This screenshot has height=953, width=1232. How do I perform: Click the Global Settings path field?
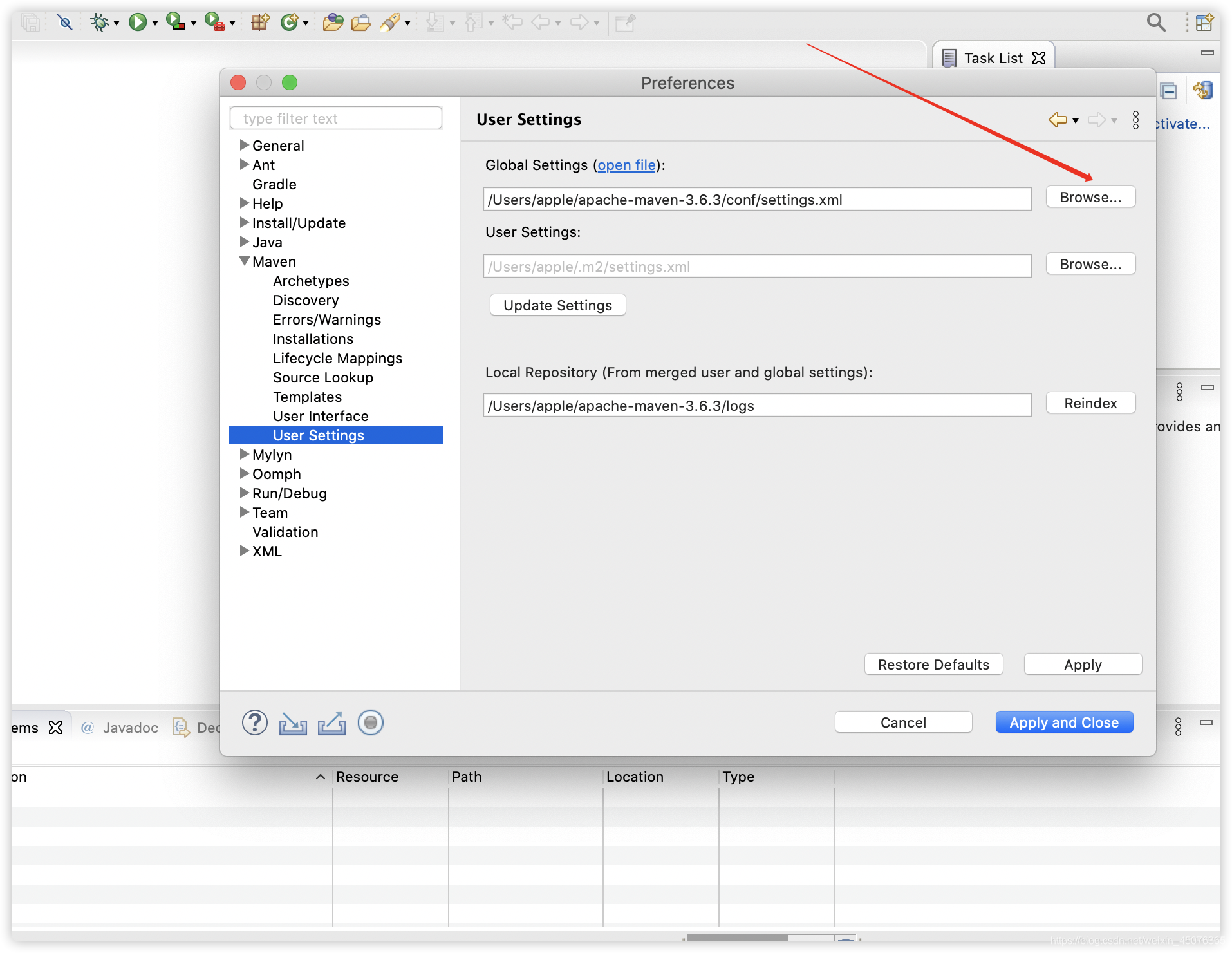click(757, 200)
